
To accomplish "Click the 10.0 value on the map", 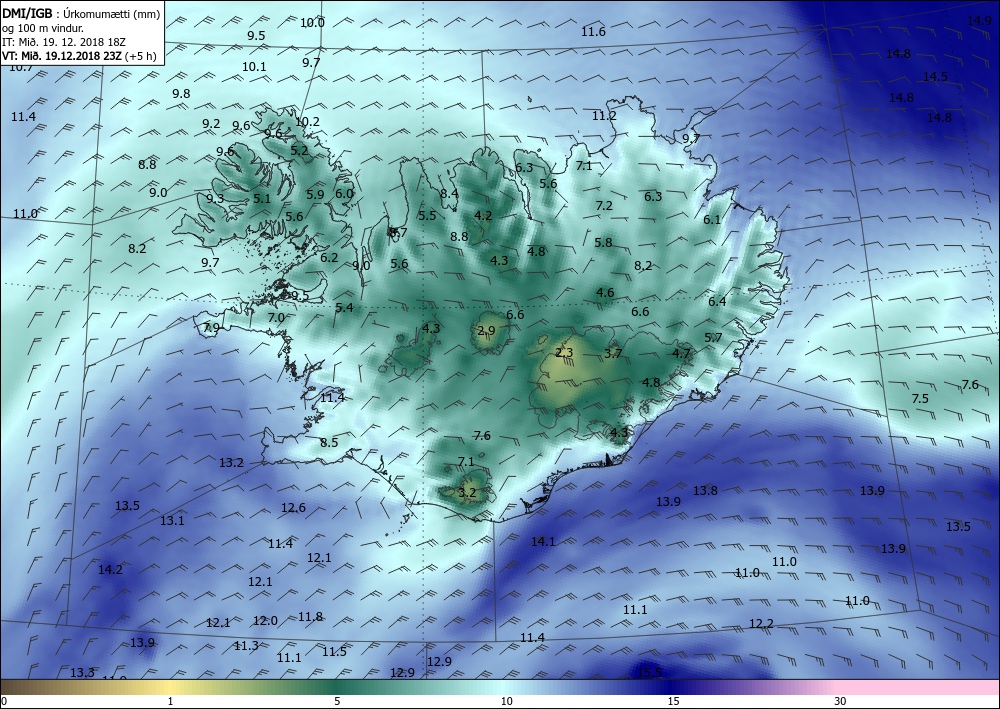I will [x=312, y=23].
